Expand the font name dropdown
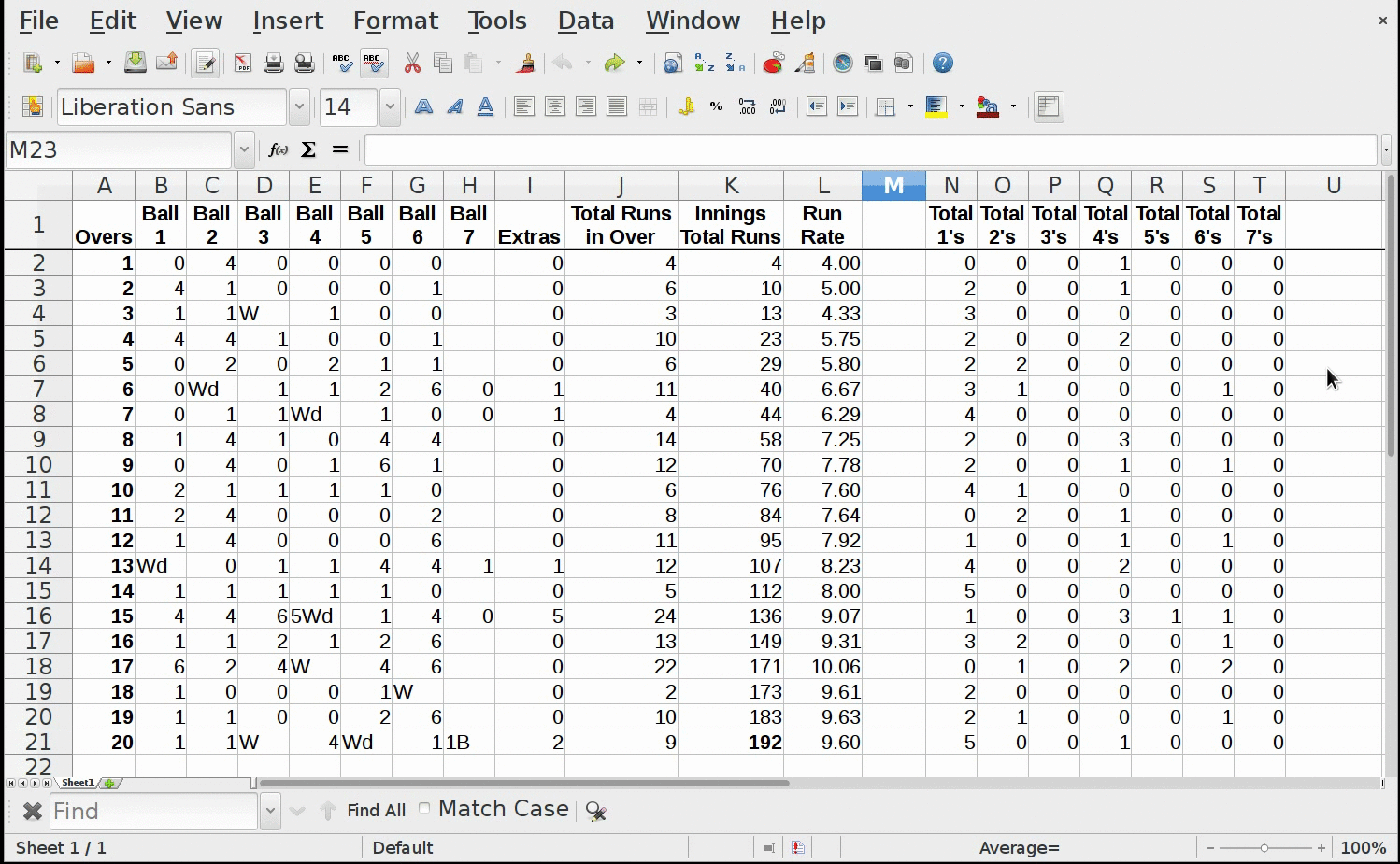 (x=299, y=107)
